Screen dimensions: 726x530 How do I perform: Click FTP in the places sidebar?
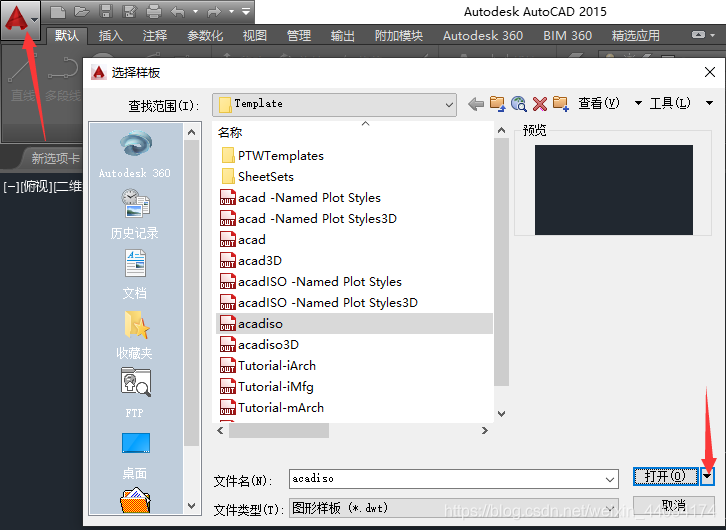coord(135,393)
